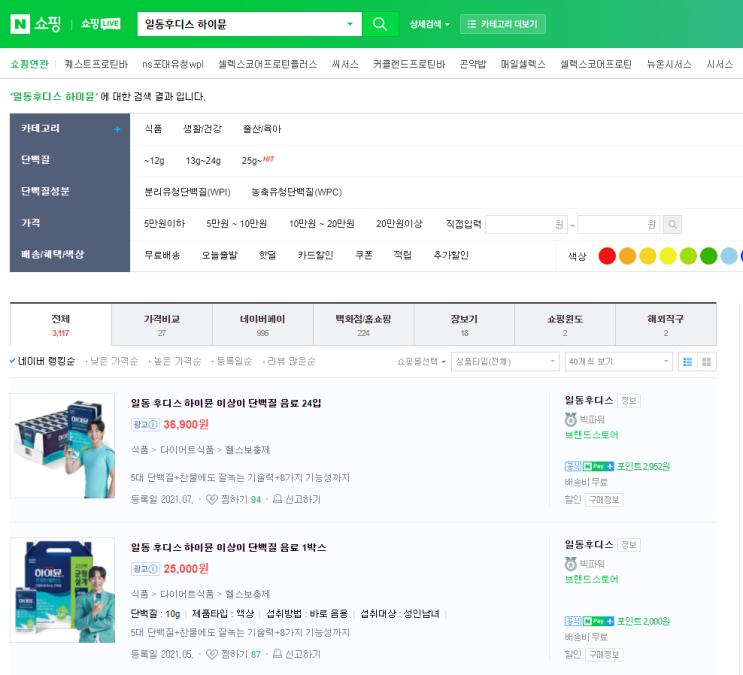Toggle 핫딜 filter
The image size is (743, 675).
click(x=267, y=255)
